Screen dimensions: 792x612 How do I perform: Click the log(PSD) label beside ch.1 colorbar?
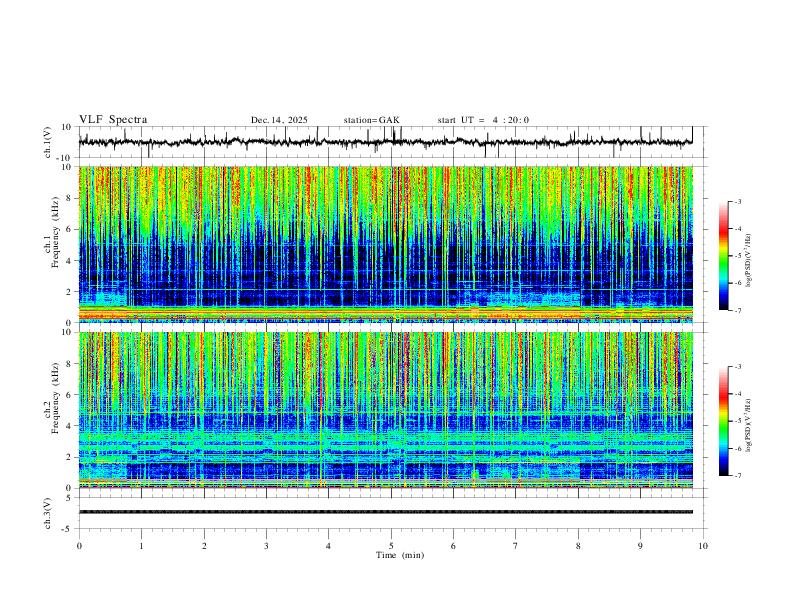click(x=748, y=260)
